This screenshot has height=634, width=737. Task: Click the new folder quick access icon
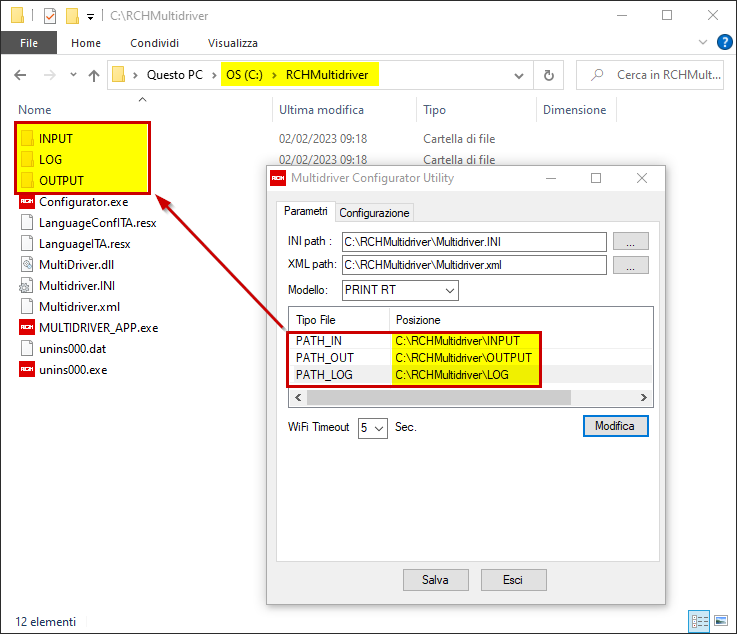point(72,16)
